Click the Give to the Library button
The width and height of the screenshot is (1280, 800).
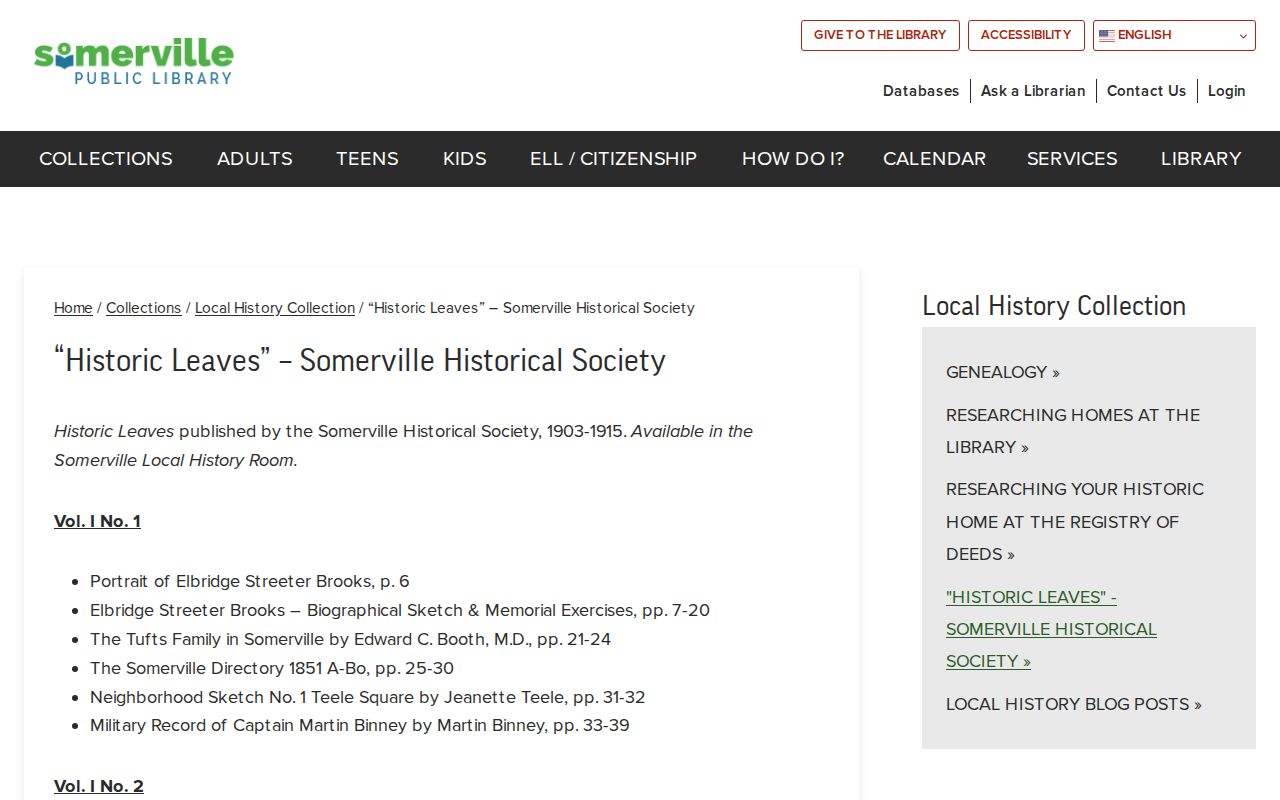[x=880, y=35]
